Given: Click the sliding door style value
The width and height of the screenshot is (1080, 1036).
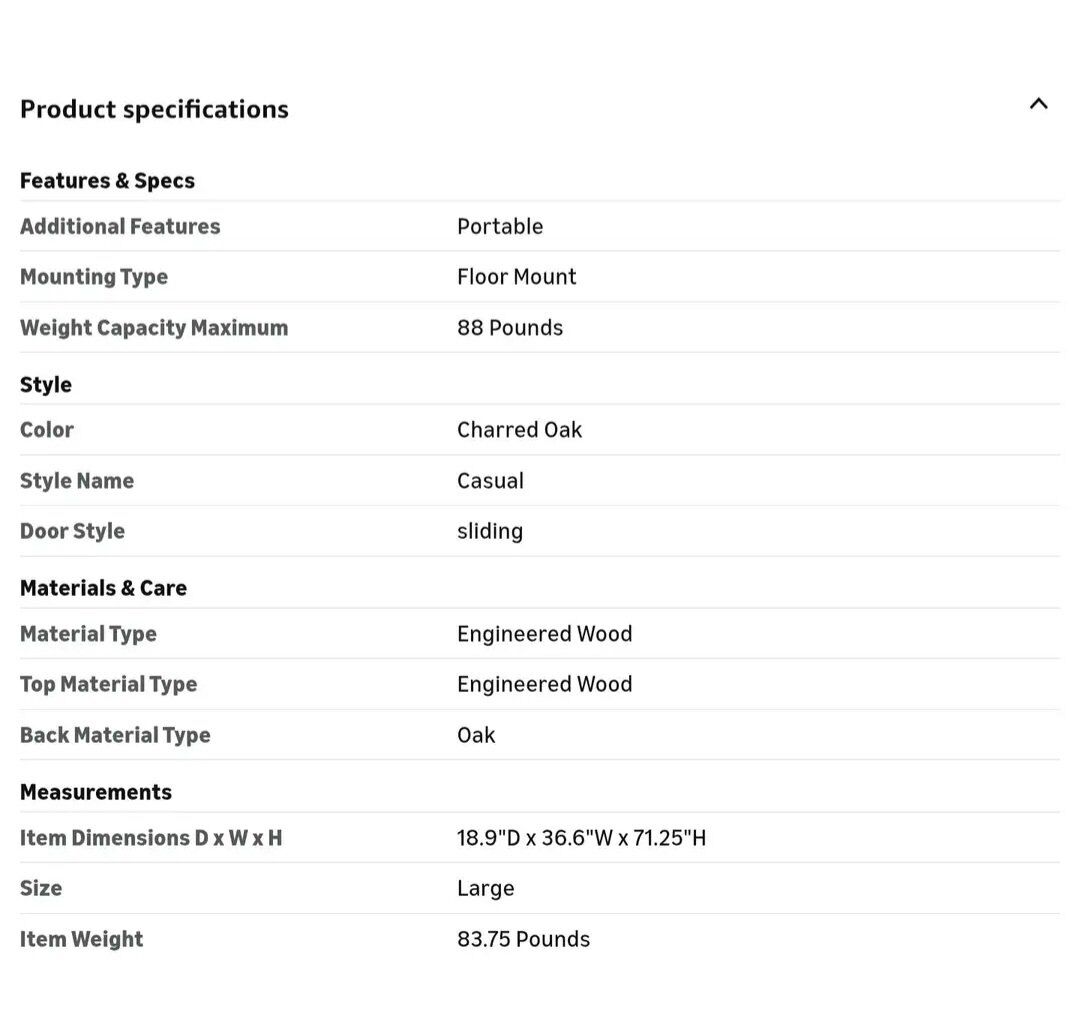Looking at the screenshot, I should (490, 531).
